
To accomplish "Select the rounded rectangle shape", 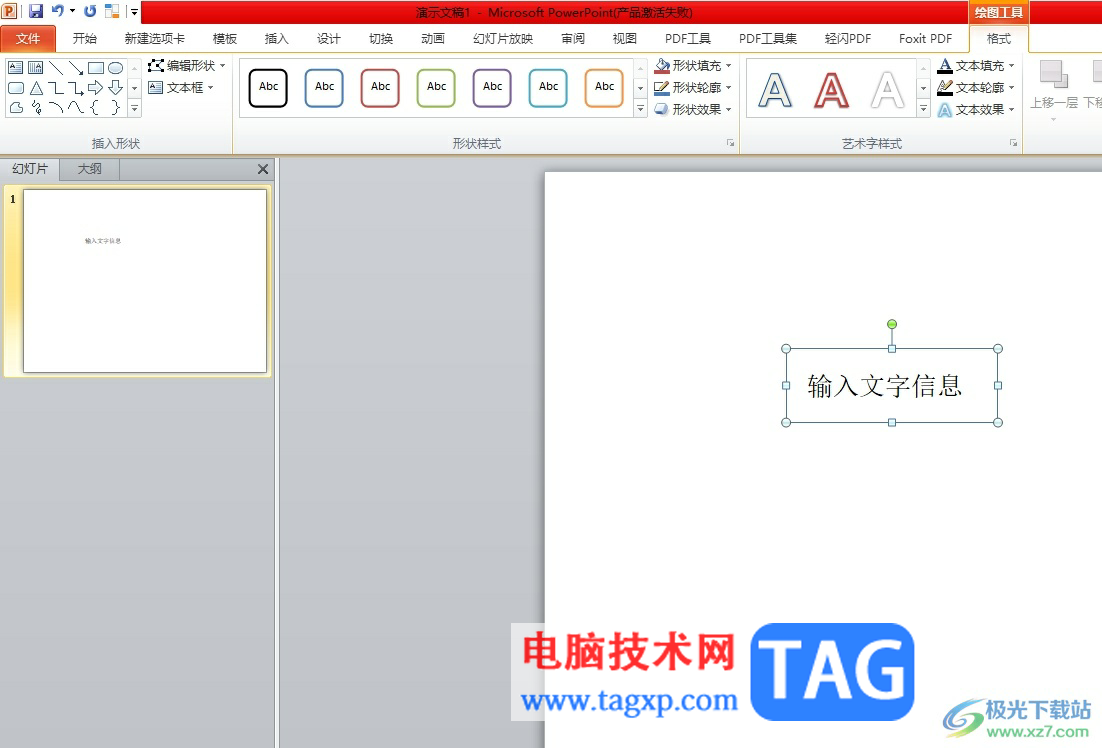I will click(15, 88).
